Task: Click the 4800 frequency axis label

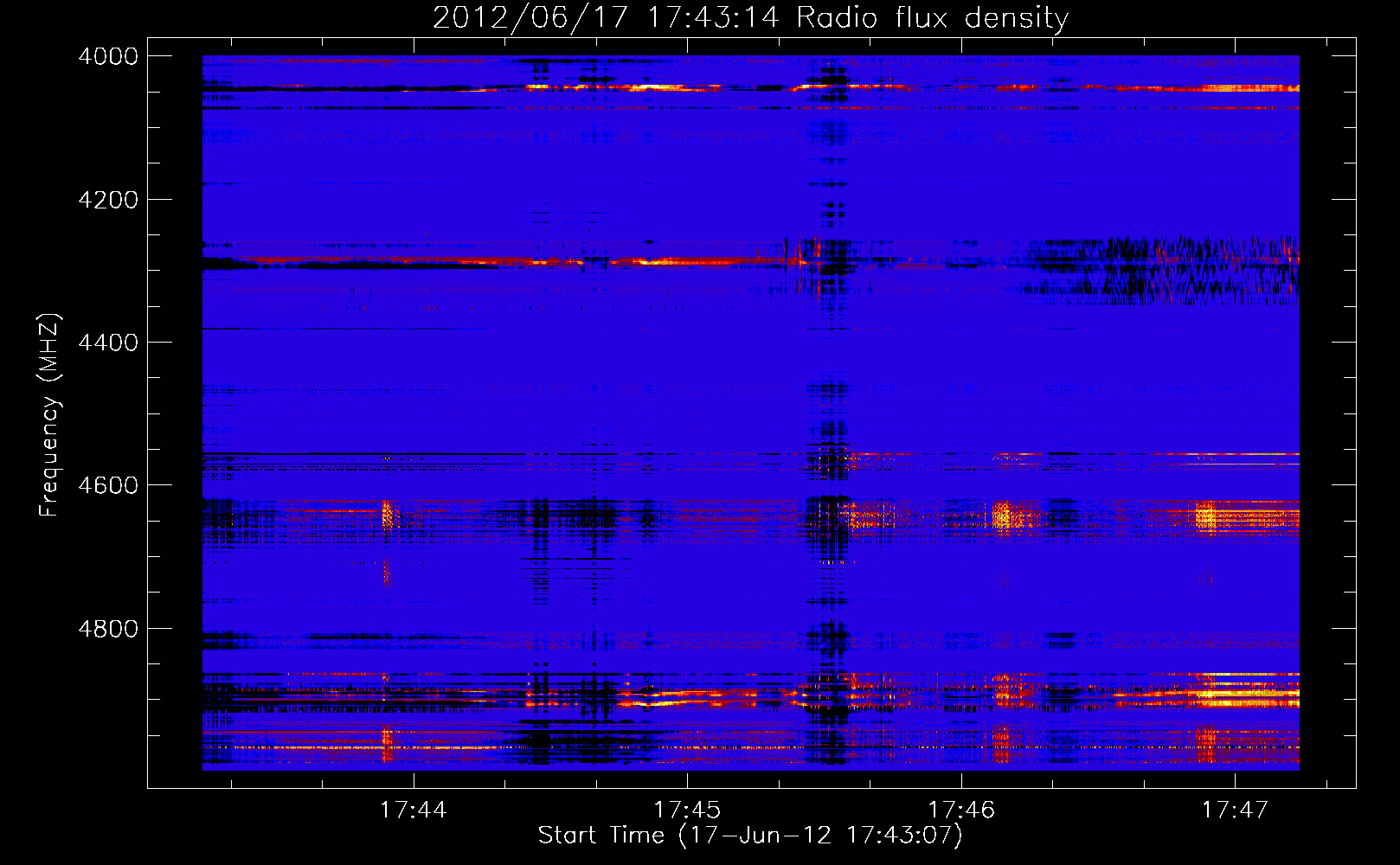Action: [x=108, y=629]
